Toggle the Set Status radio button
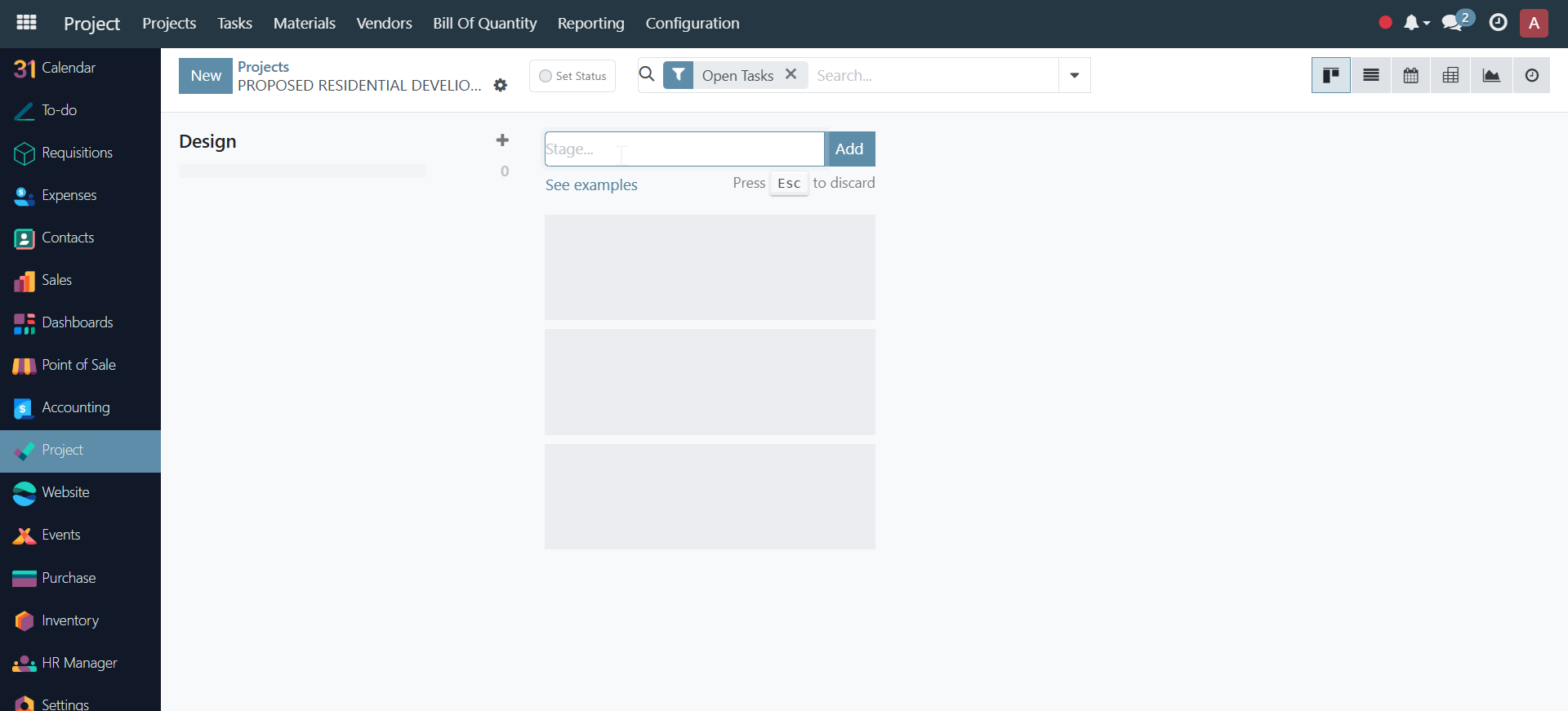Screen dimensions: 1568x711 (546, 76)
